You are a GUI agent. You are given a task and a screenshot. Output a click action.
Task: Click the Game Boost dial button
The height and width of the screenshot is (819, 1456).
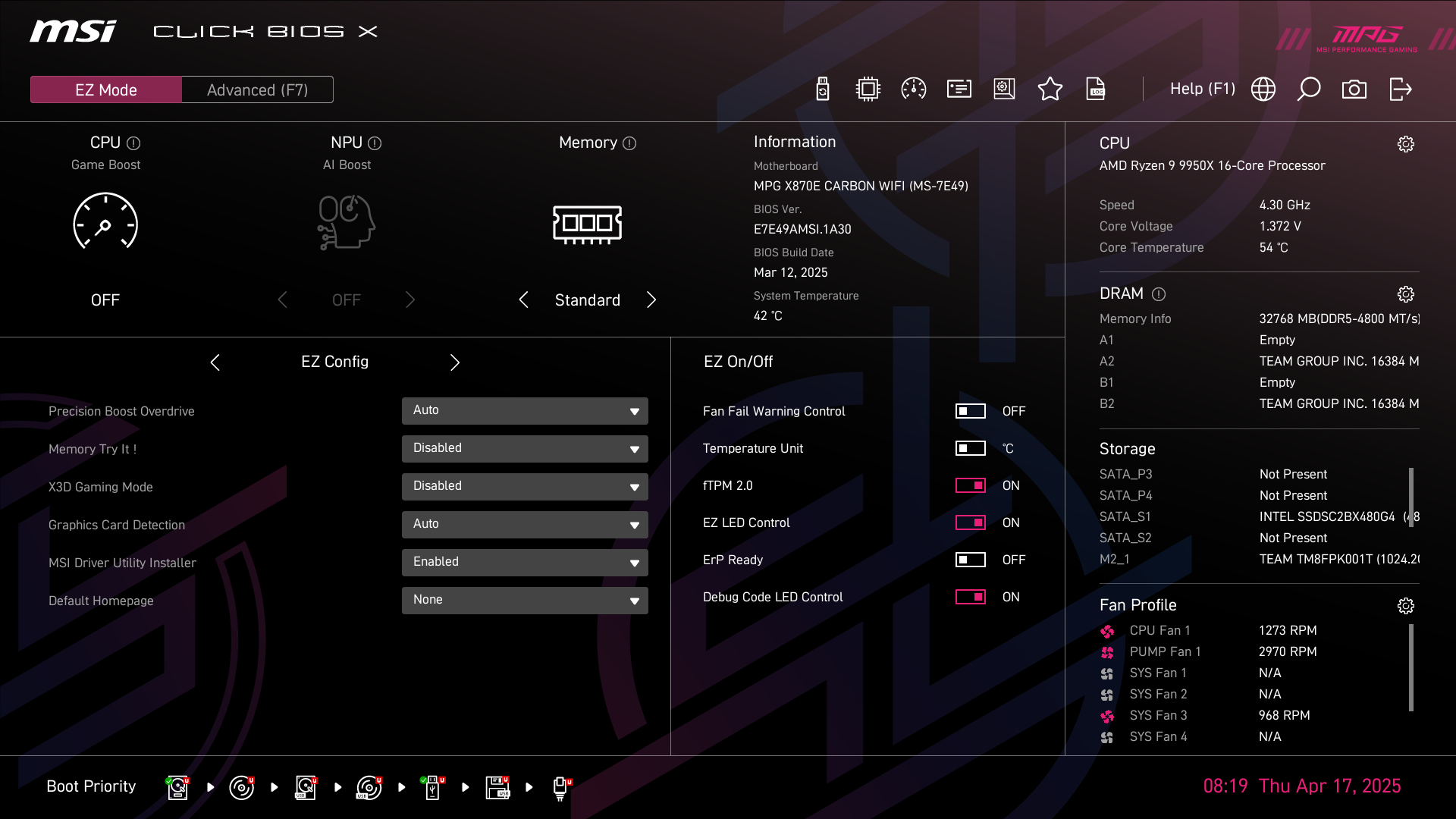click(105, 221)
